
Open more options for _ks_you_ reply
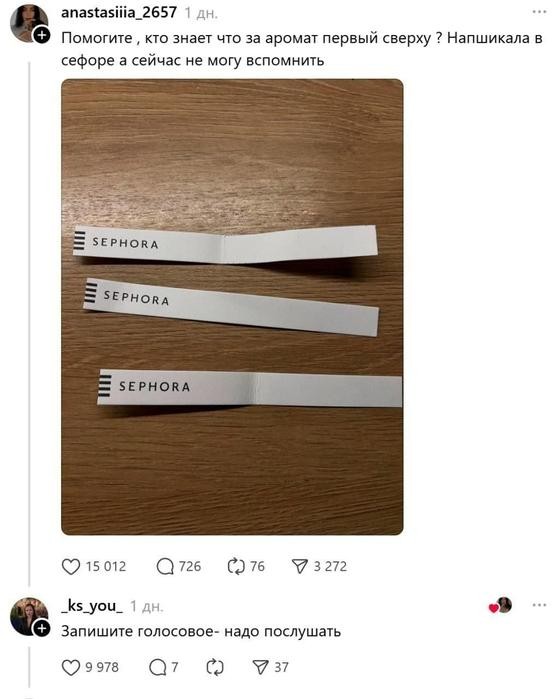(540, 605)
